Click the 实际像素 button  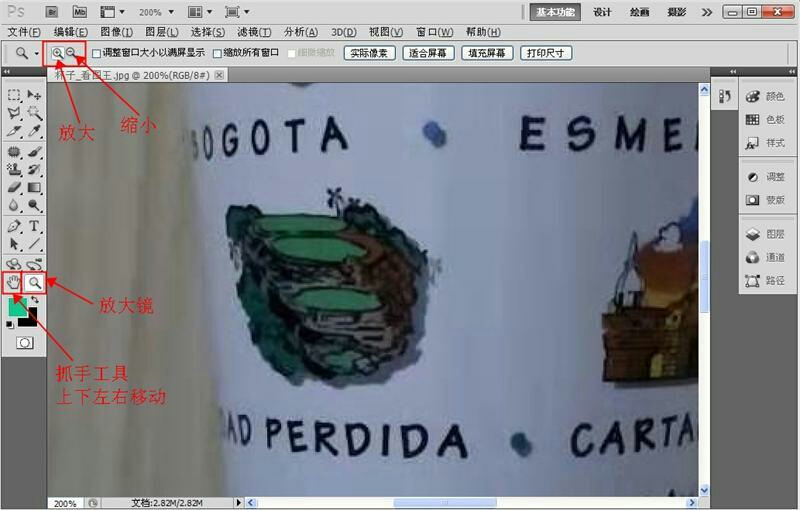pos(369,53)
